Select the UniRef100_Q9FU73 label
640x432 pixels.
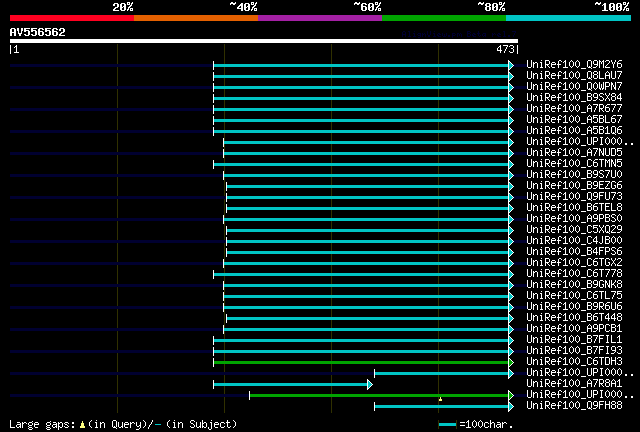(574, 196)
